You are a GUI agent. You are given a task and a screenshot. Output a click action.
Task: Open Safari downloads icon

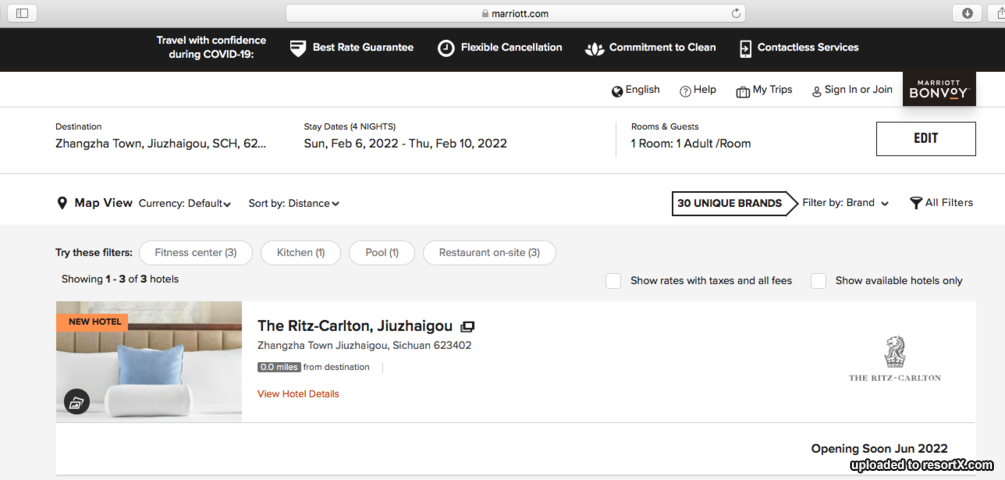967,13
